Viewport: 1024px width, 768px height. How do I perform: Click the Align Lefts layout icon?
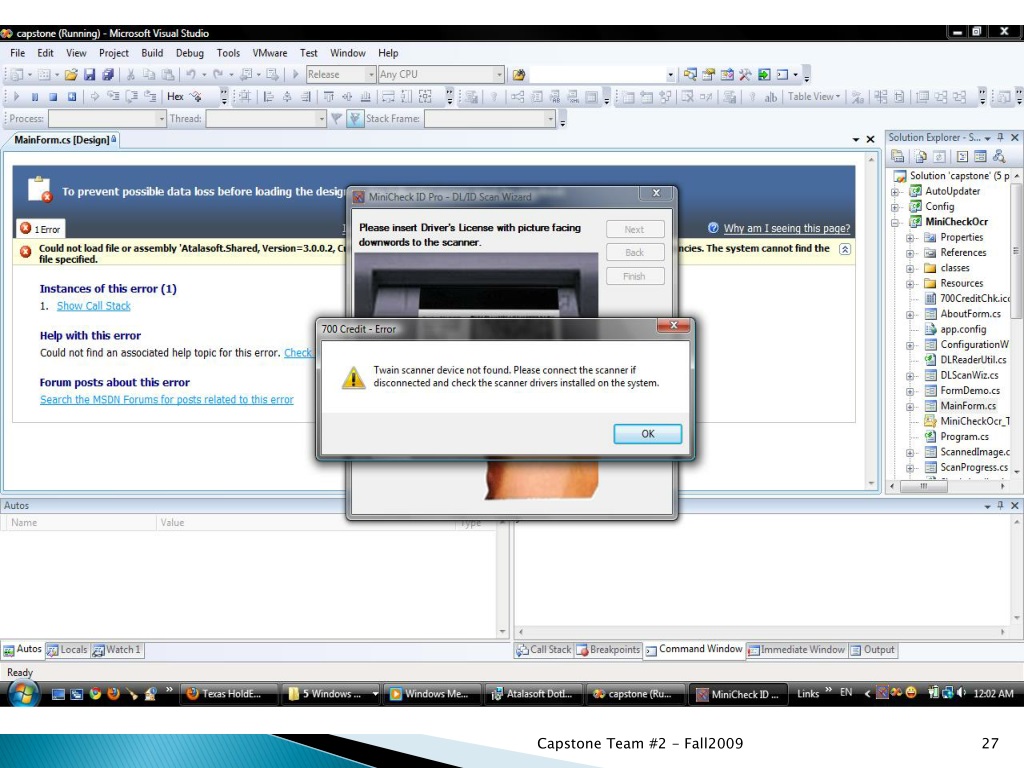(268, 97)
